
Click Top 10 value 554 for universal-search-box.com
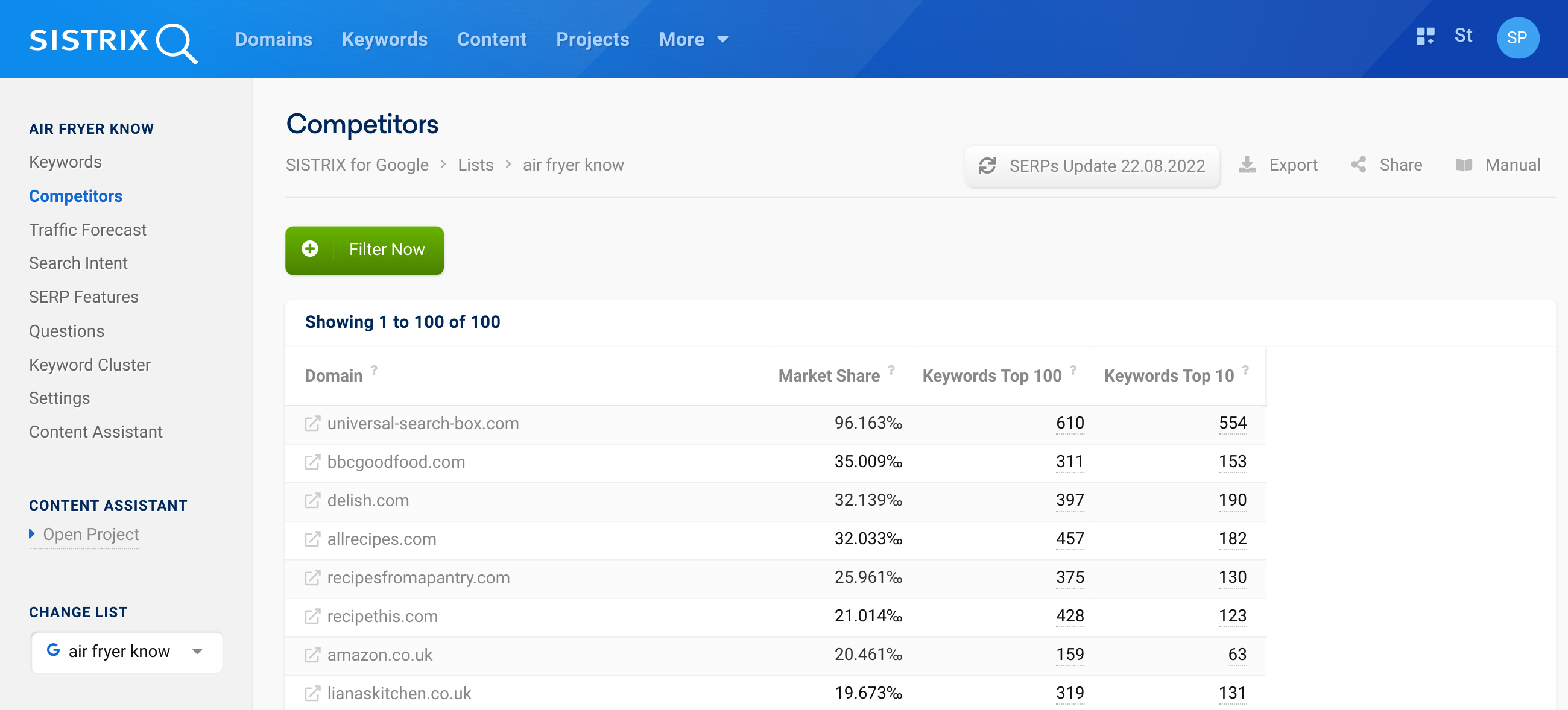[1232, 423]
